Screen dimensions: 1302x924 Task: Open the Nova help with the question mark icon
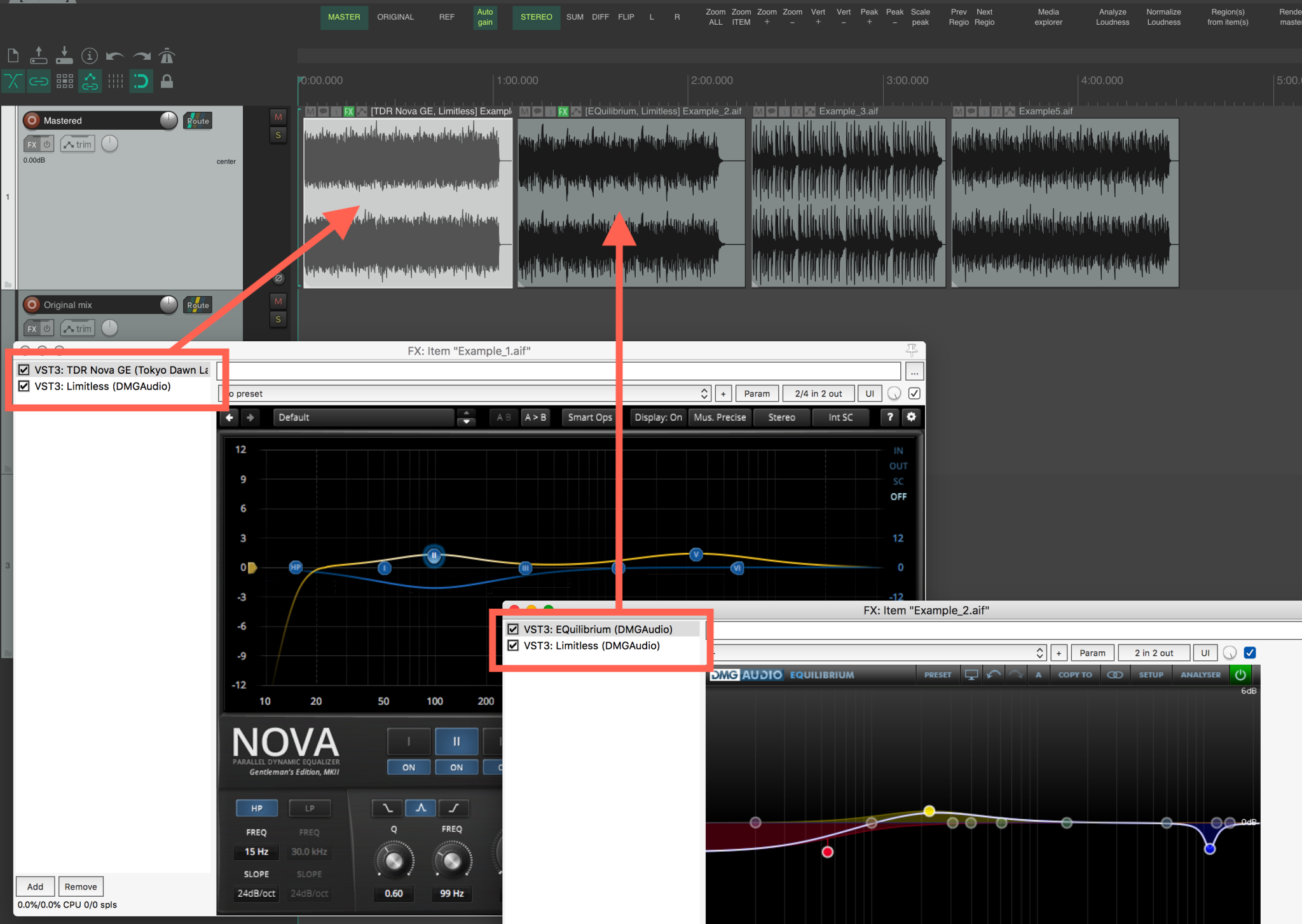[x=889, y=418]
